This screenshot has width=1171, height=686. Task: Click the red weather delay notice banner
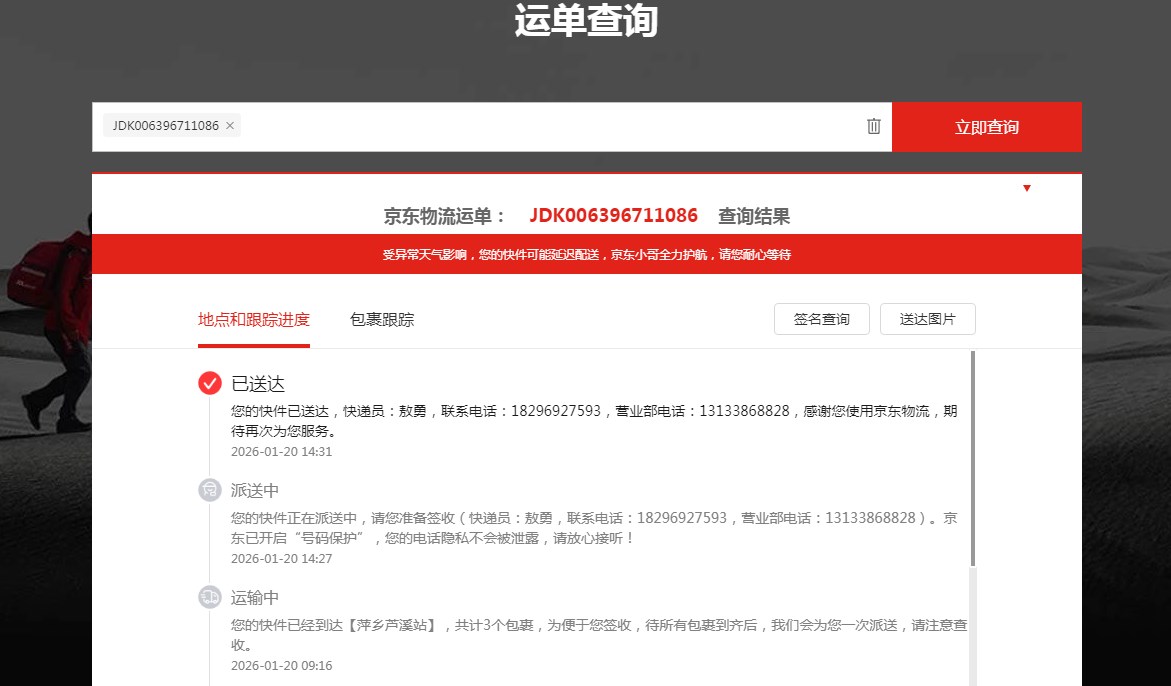pyautogui.click(x=586, y=254)
